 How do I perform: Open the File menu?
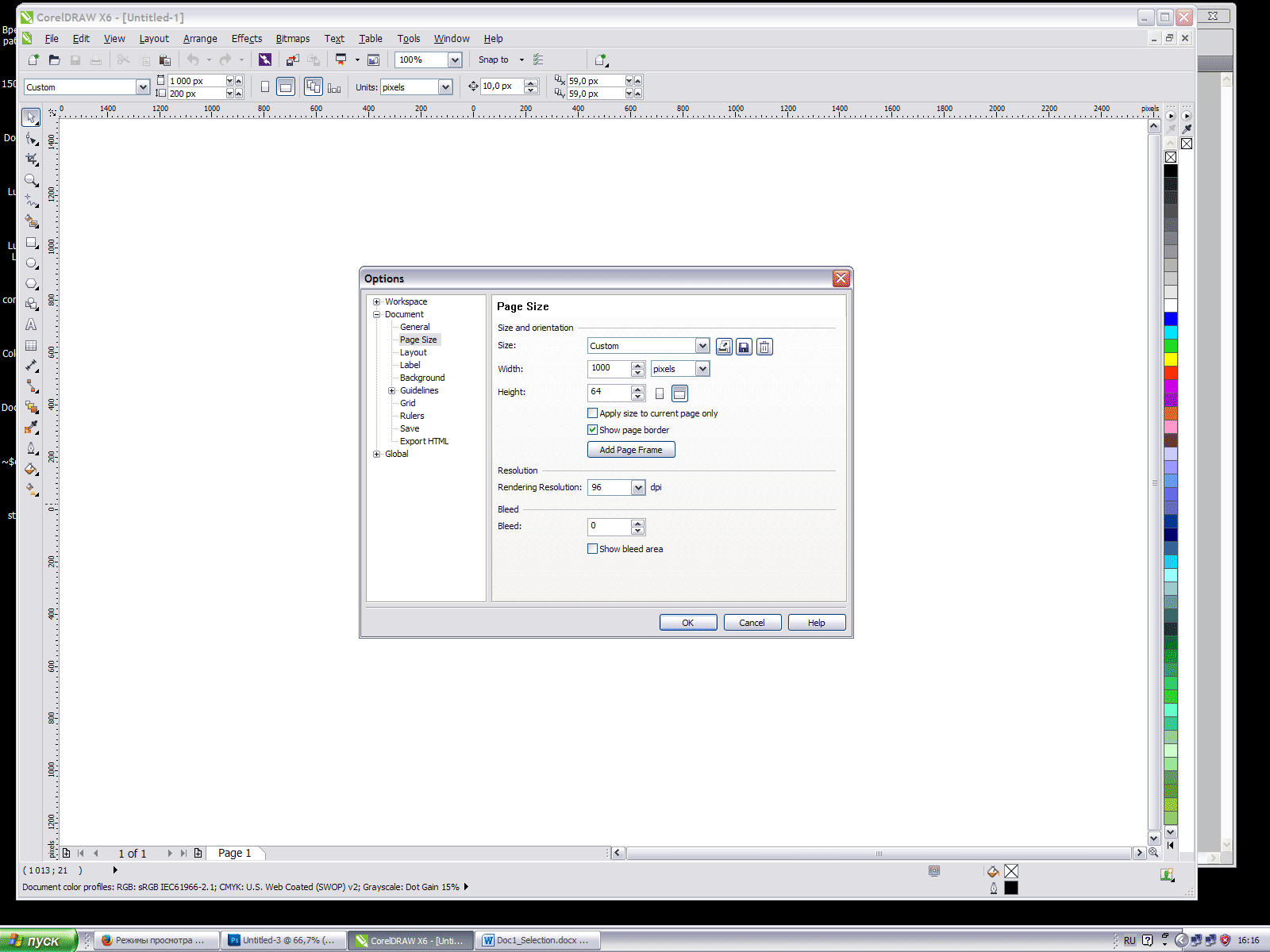[x=52, y=38]
